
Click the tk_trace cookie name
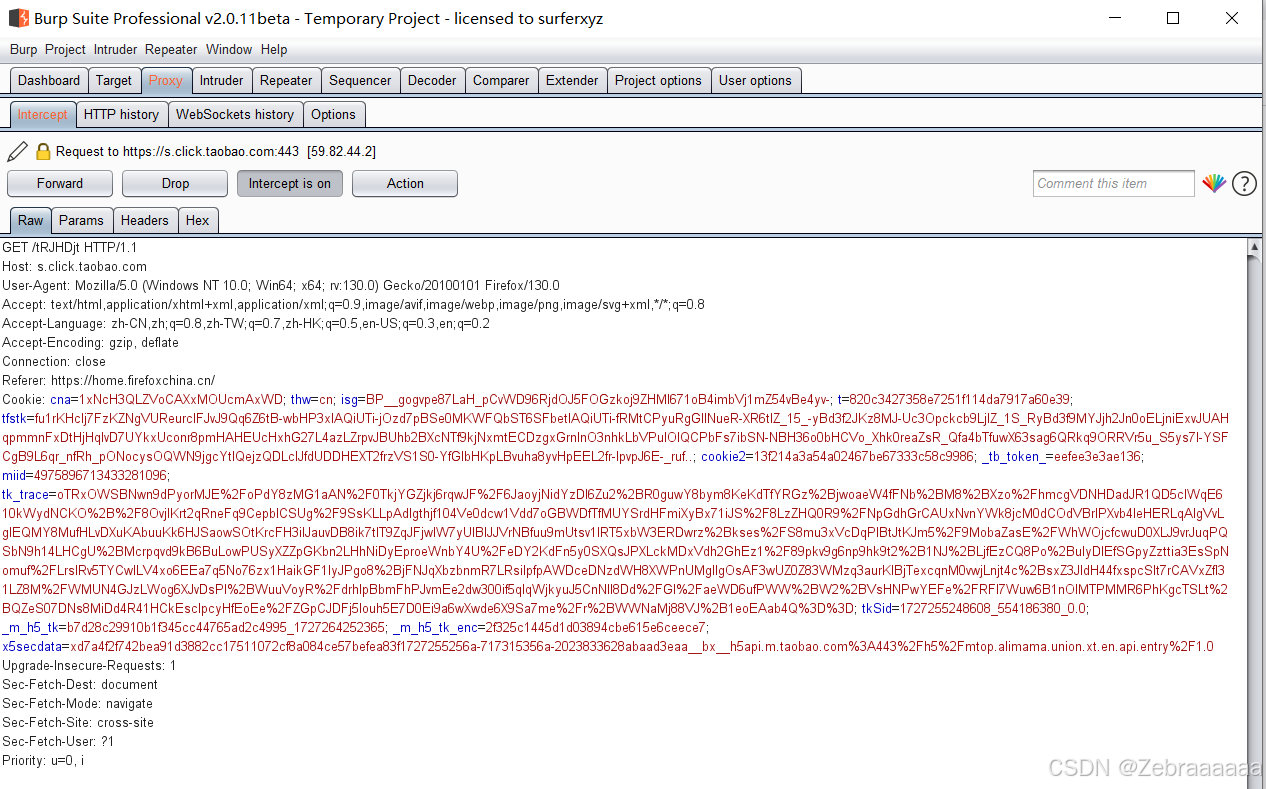26,494
